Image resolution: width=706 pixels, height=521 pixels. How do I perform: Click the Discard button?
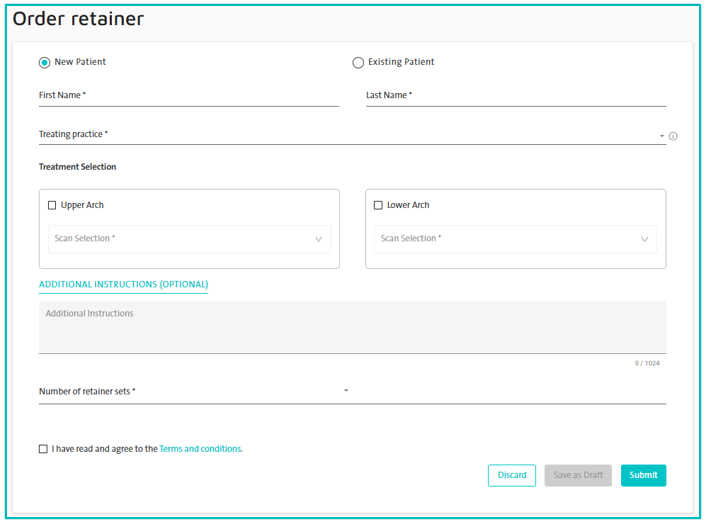(x=511, y=475)
